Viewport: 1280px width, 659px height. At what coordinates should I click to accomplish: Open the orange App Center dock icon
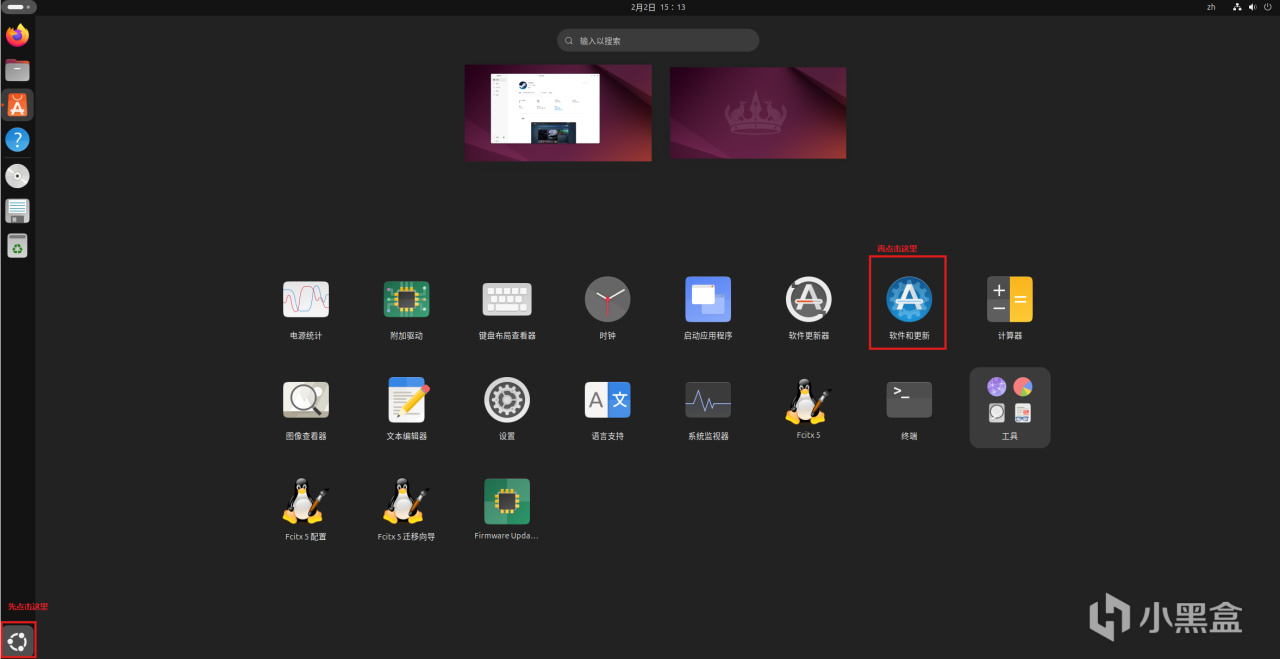click(x=17, y=105)
